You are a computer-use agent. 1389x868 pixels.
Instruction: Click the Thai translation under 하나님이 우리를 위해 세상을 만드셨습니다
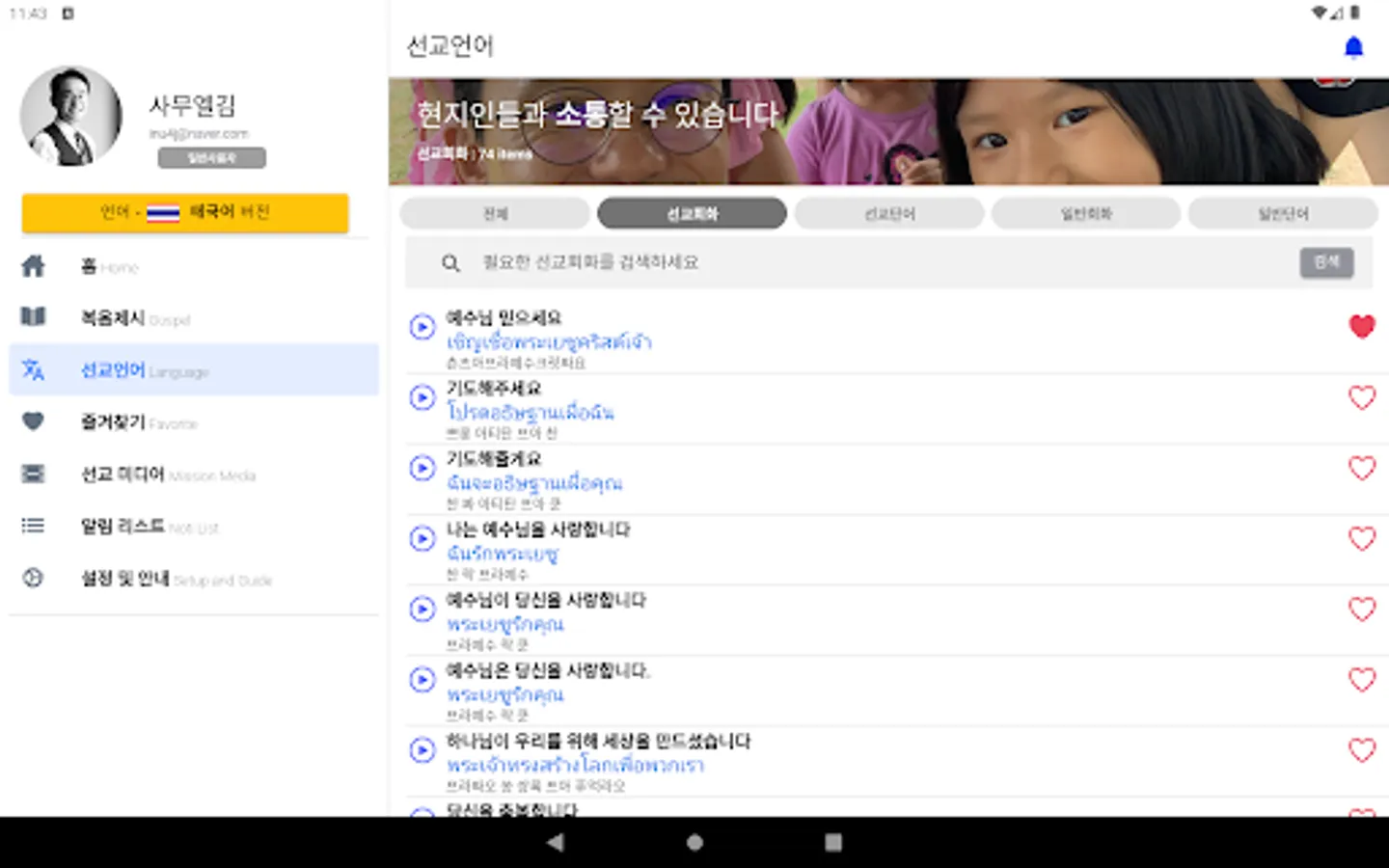pos(575,765)
